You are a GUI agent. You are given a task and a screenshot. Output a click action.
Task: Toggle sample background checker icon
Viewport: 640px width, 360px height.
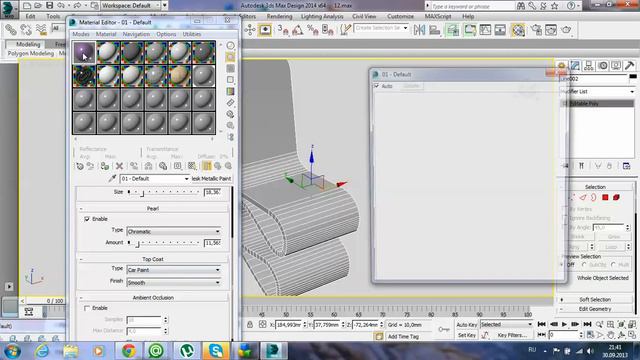click(x=231, y=68)
